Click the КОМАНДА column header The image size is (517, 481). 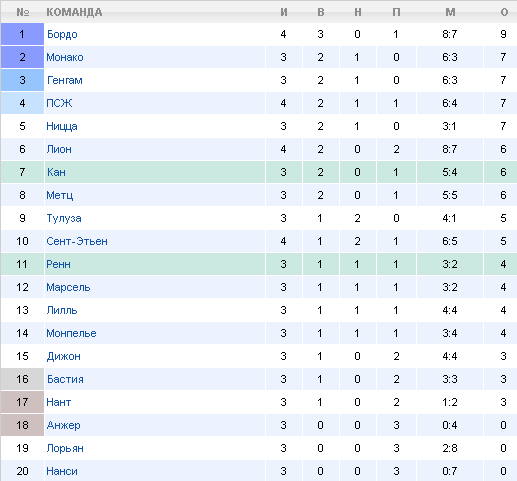point(74,12)
